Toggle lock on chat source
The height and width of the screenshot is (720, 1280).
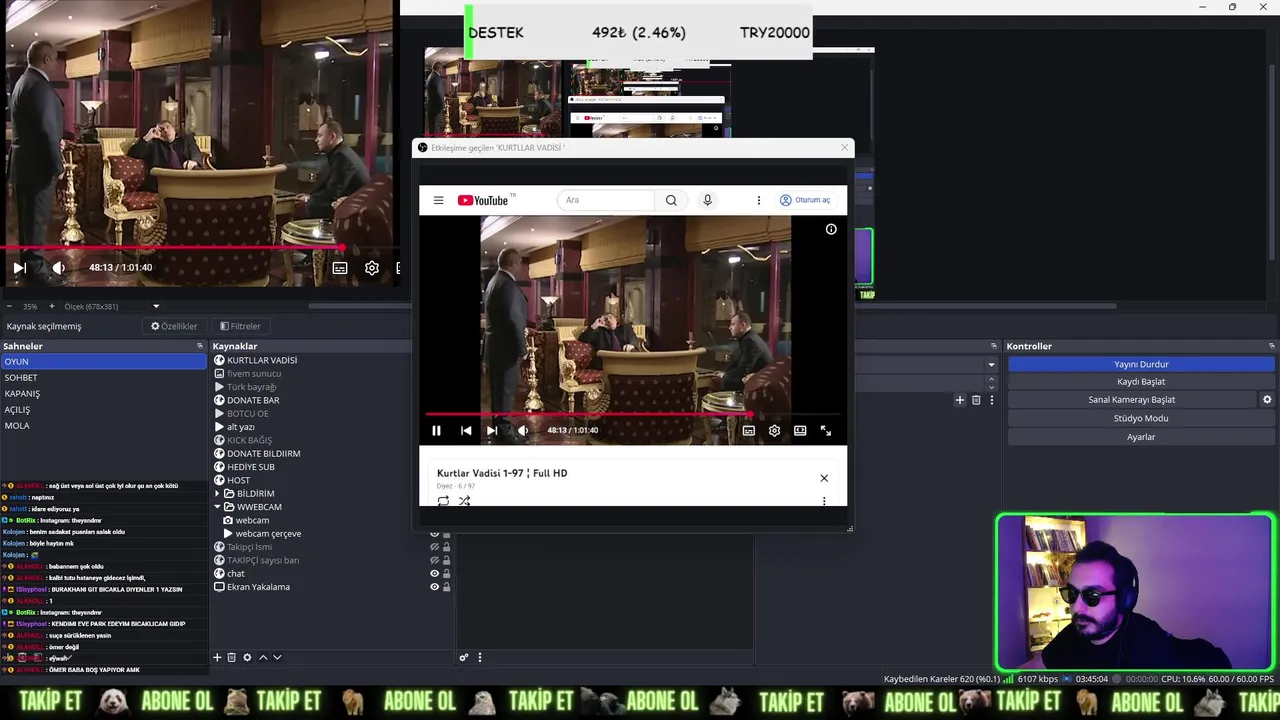coord(446,574)
